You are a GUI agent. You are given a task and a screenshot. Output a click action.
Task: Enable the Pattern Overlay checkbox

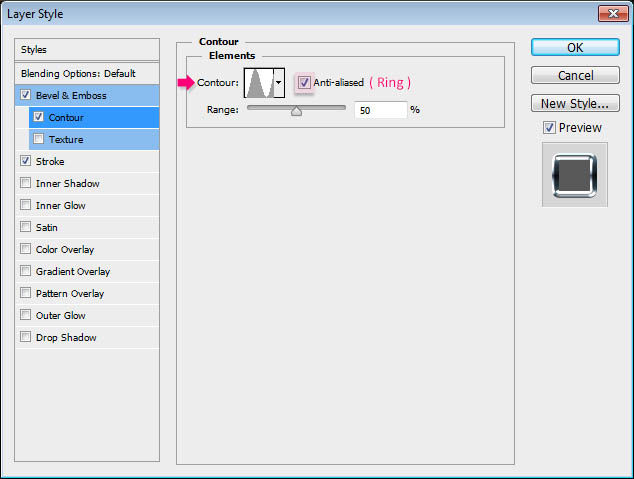[x=25, y=292]
